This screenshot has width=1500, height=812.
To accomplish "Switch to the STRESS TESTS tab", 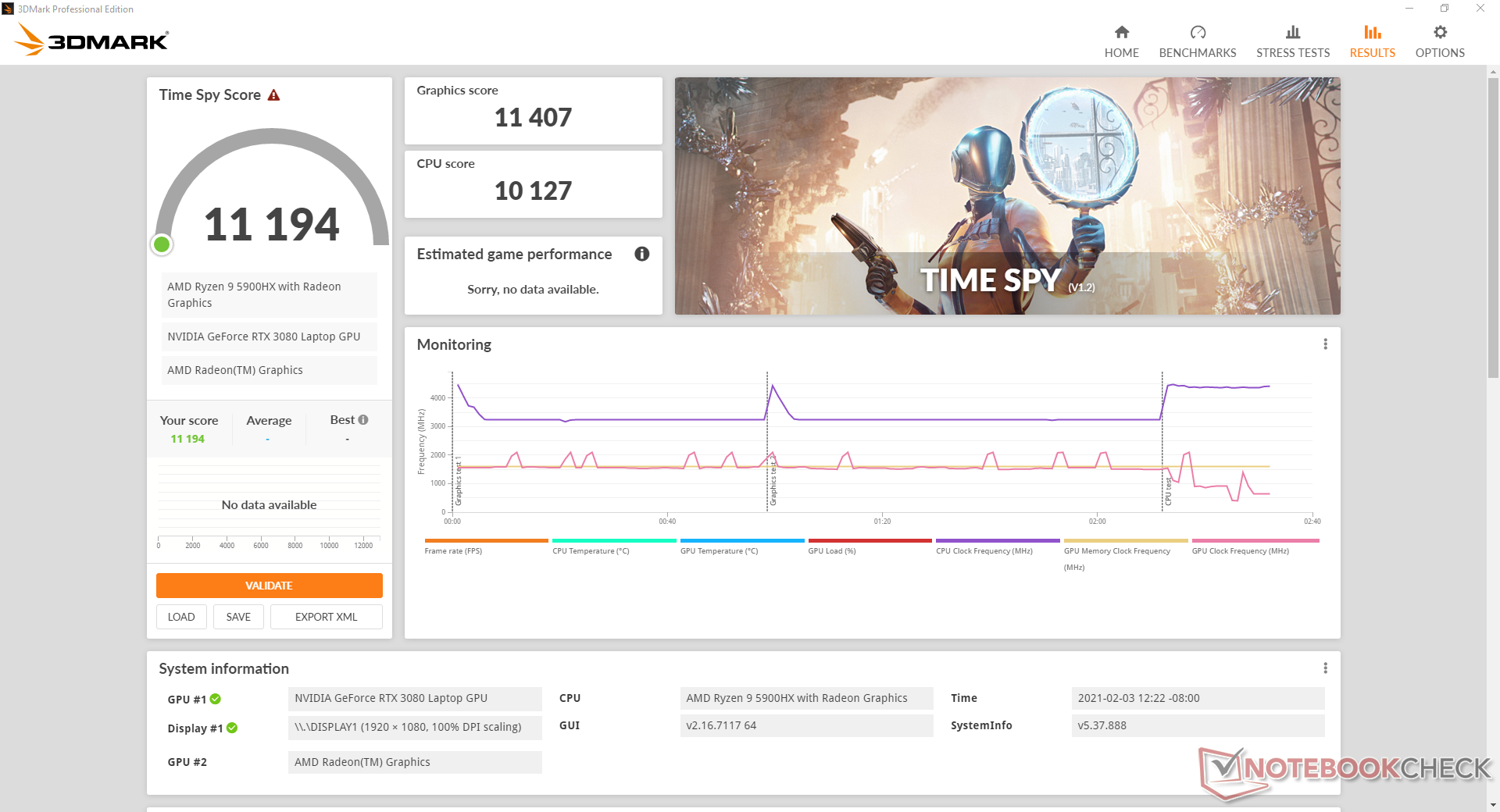I will [x=1292, y=42].
